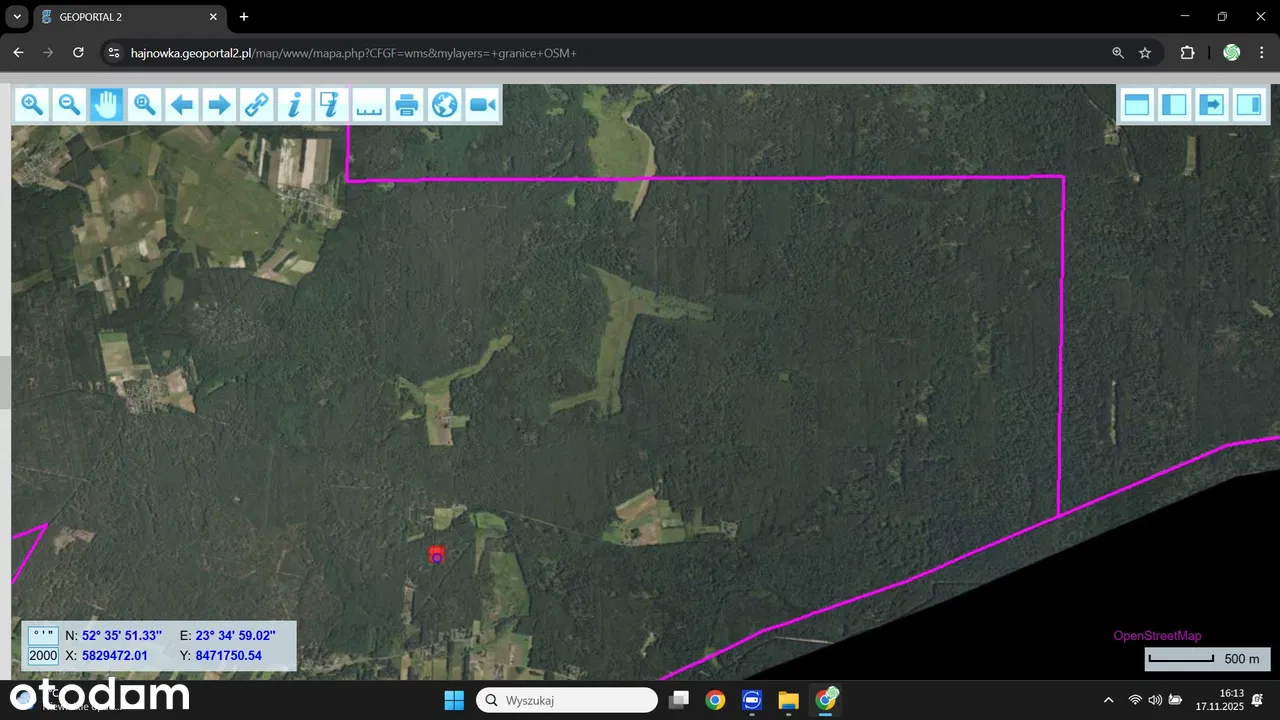Screen dimensions: 1280x720
Task: Click the chain link map URL icon
Action: (257, 104)
